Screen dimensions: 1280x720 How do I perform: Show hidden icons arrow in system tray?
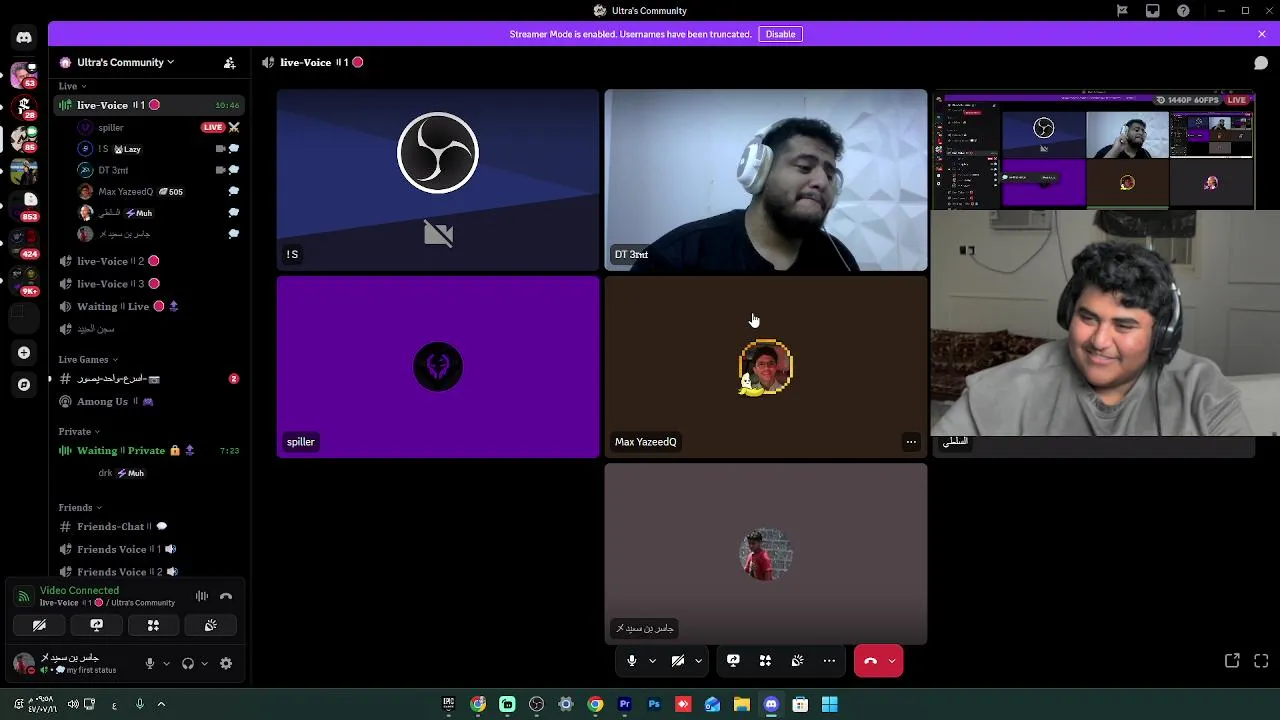161,704
